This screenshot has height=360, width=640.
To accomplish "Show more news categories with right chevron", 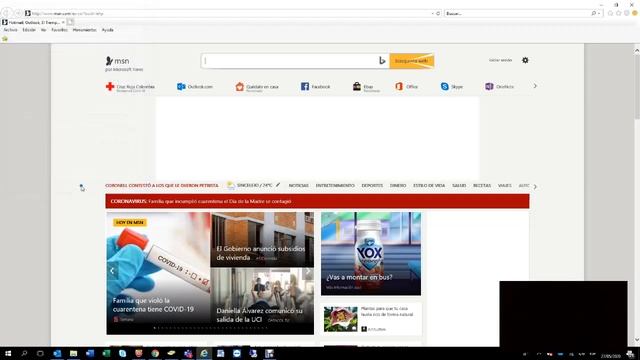I will (x=535, y=187).
